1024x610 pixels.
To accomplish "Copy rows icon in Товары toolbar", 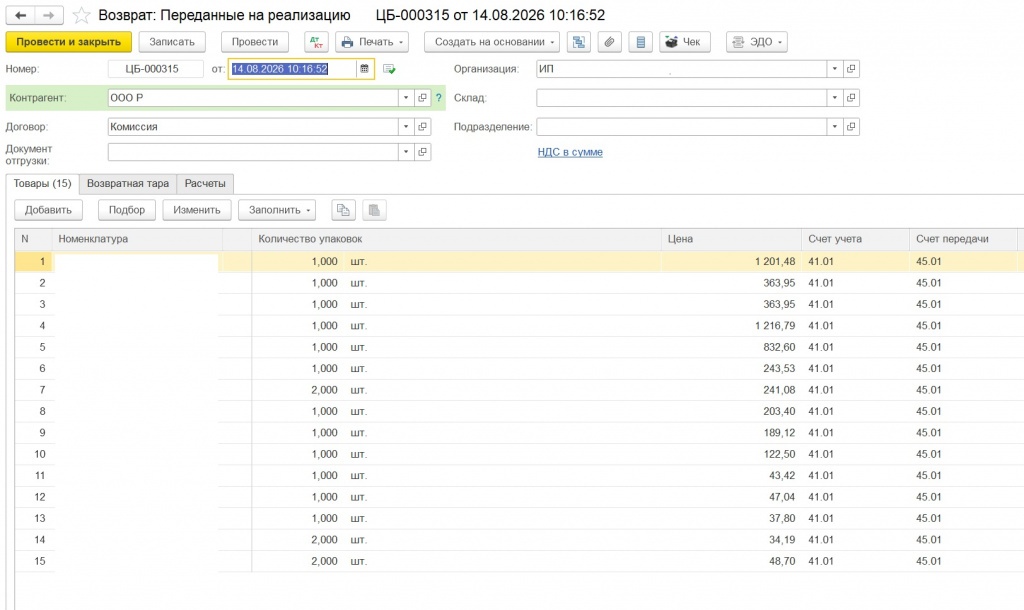I will coord(343,210).
